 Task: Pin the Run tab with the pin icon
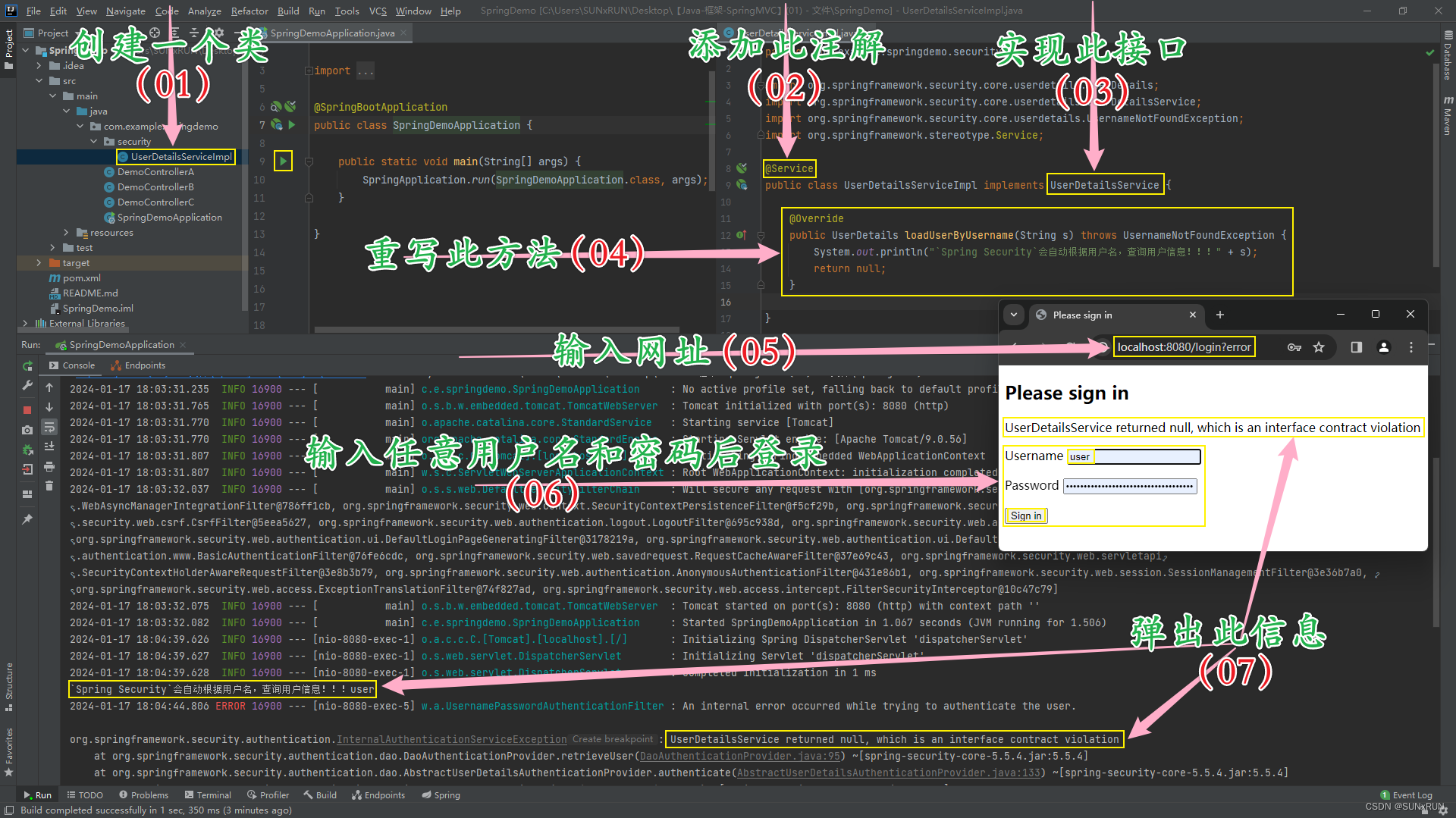(x=27, y=519)
